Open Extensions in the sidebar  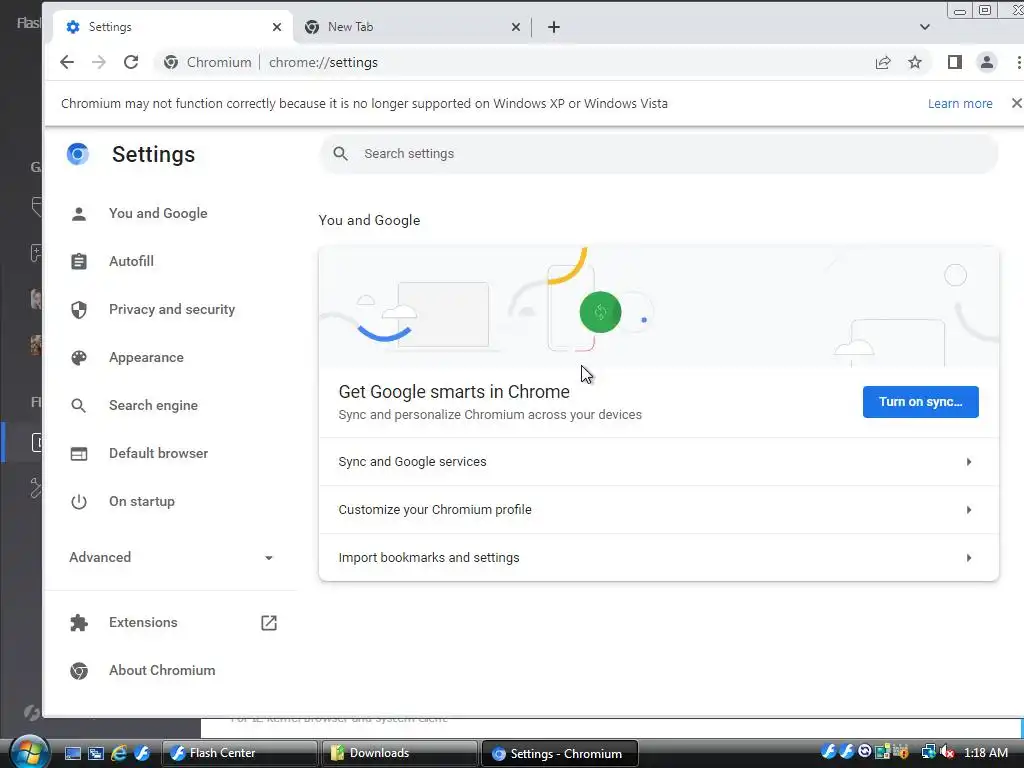pyautogui.click(x=143, y=622)
